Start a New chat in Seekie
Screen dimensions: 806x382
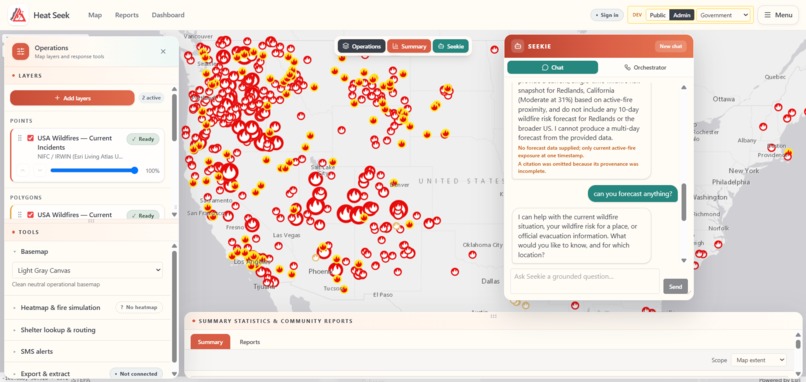point(671,46)
